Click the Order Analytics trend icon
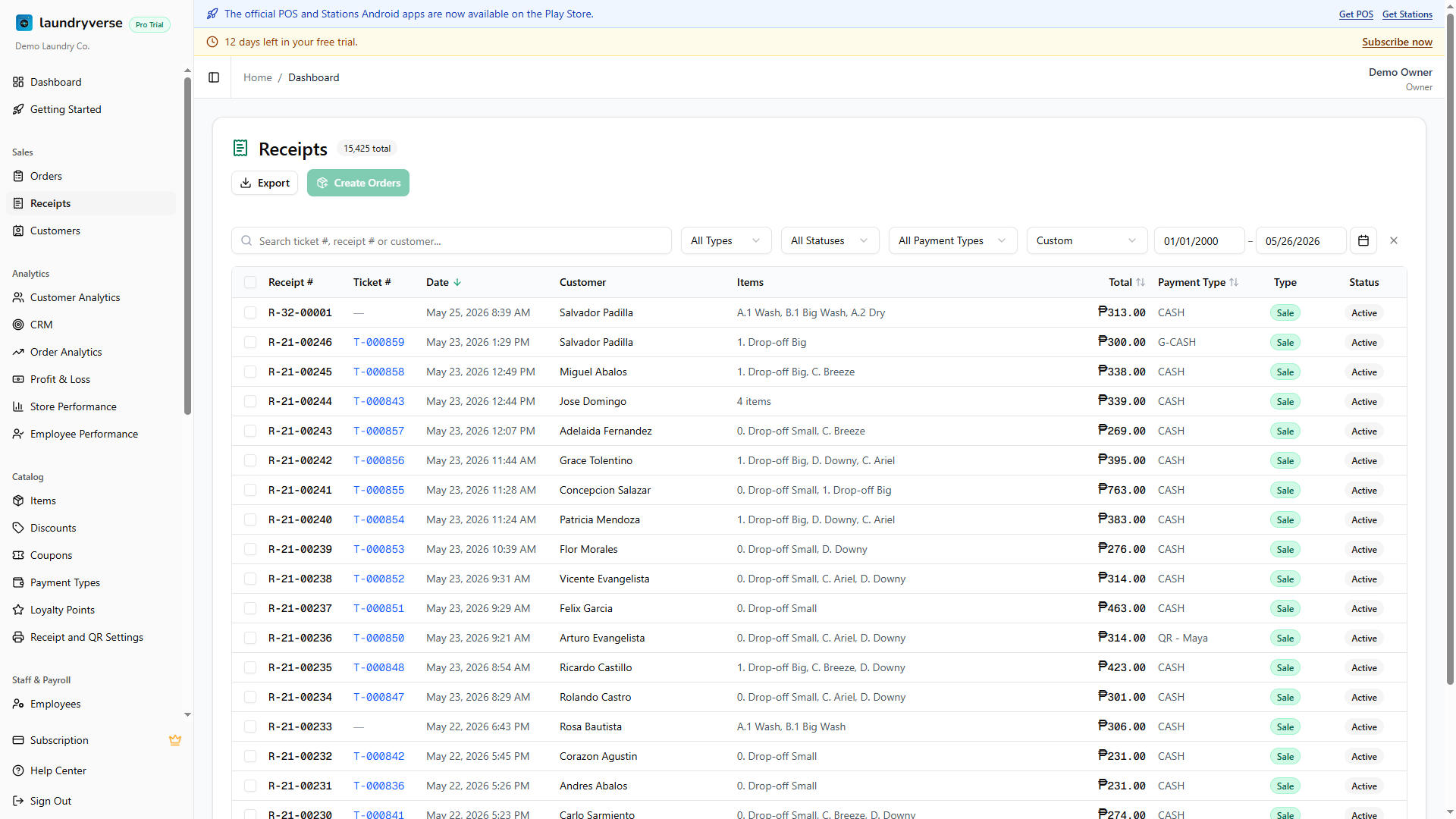The height and width of the screenshot is (819, 1456). click(x=18, y=352)
